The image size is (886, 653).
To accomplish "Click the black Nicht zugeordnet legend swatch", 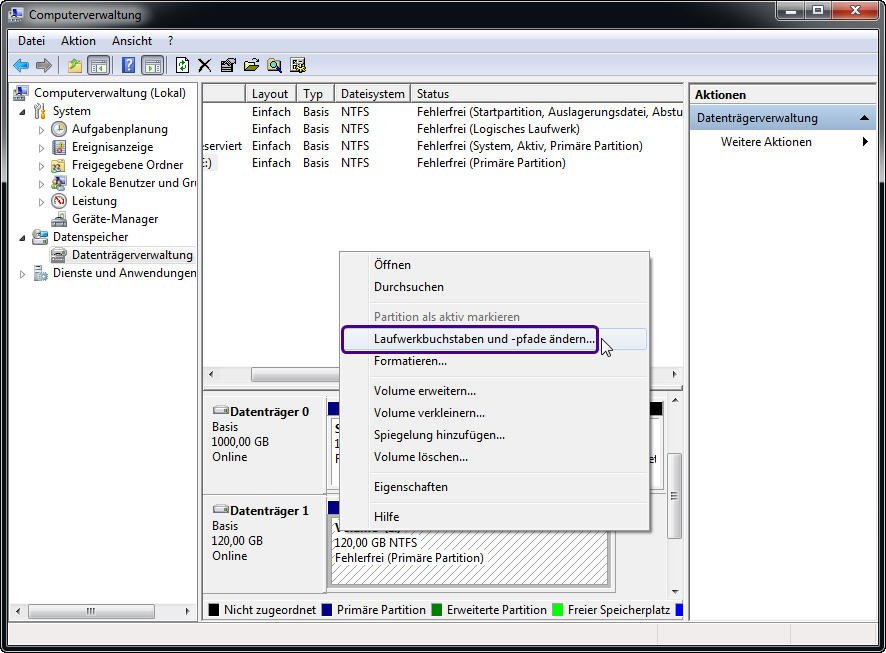I will 214,610.
